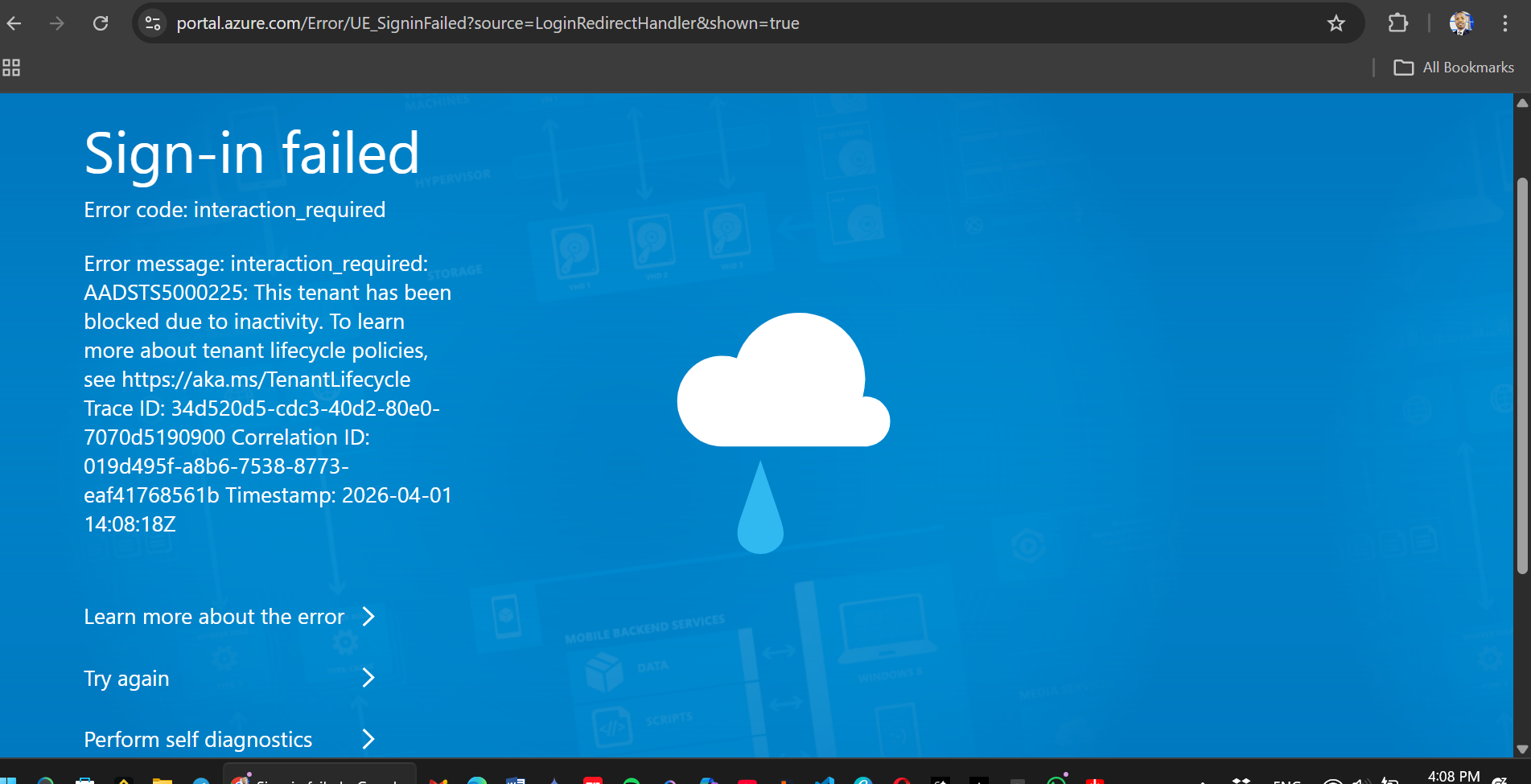1531x784 pixels.
Task: Click the taskbar clock showing 4:08 PM
Action: pyautogui.click(x=1454, y=776)
